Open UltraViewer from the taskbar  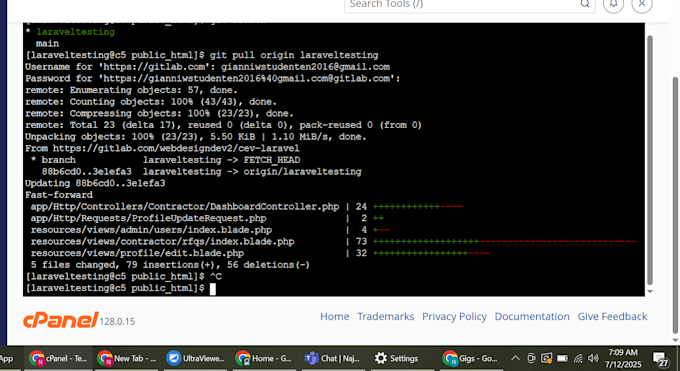point(196,358)
